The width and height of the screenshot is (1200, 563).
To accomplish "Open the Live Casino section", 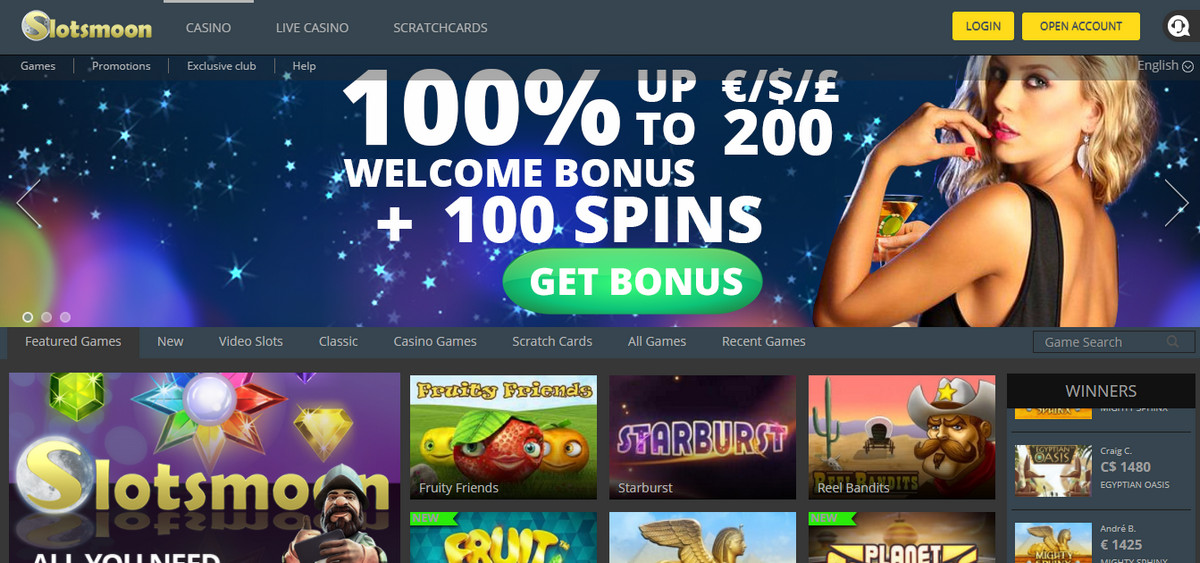I will click(x=312, y=27).
